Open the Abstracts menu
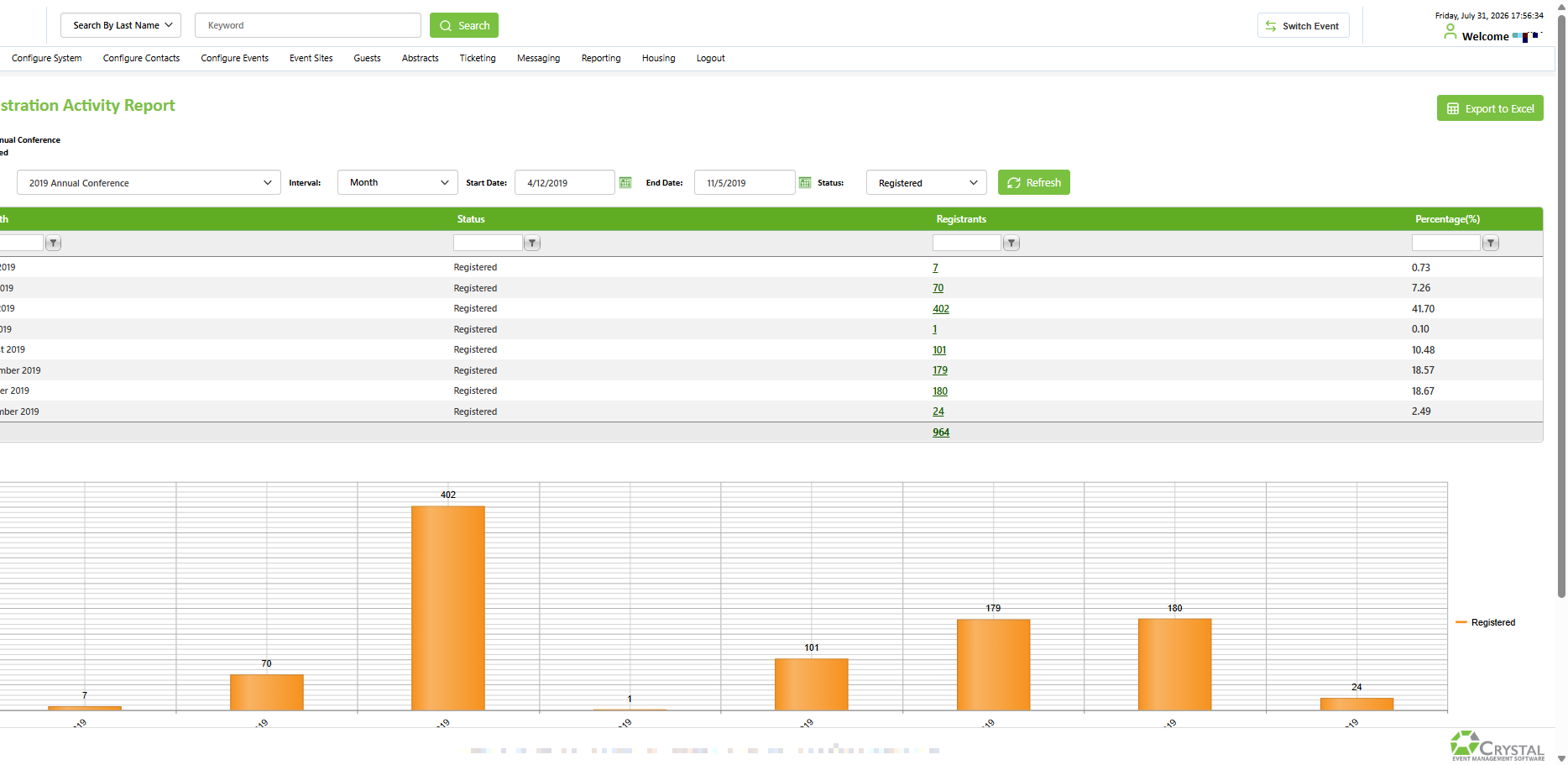This screenshot has width=1568, height=765. point(421,59)
